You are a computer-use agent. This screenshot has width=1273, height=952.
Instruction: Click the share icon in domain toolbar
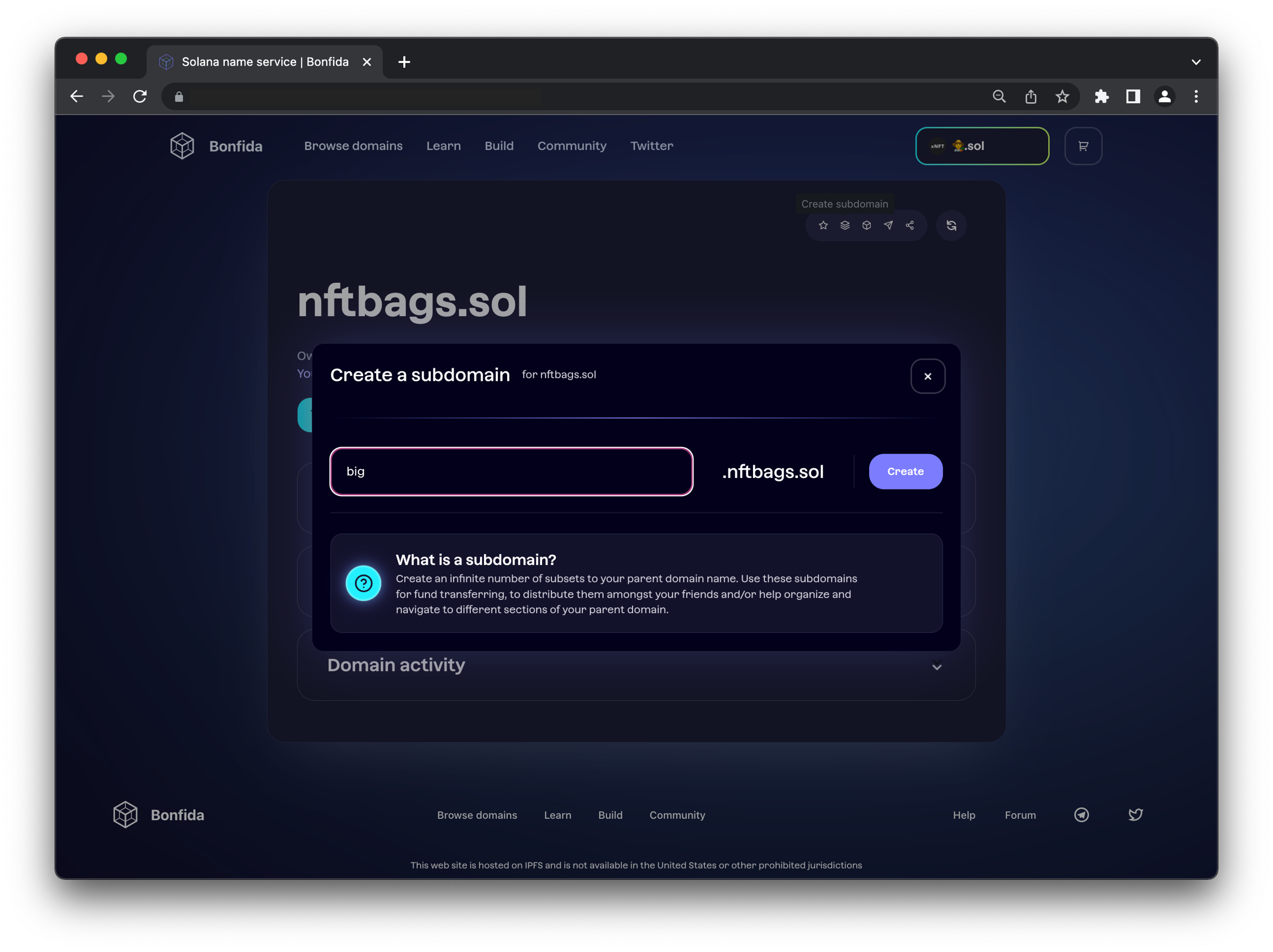point(910,225)
